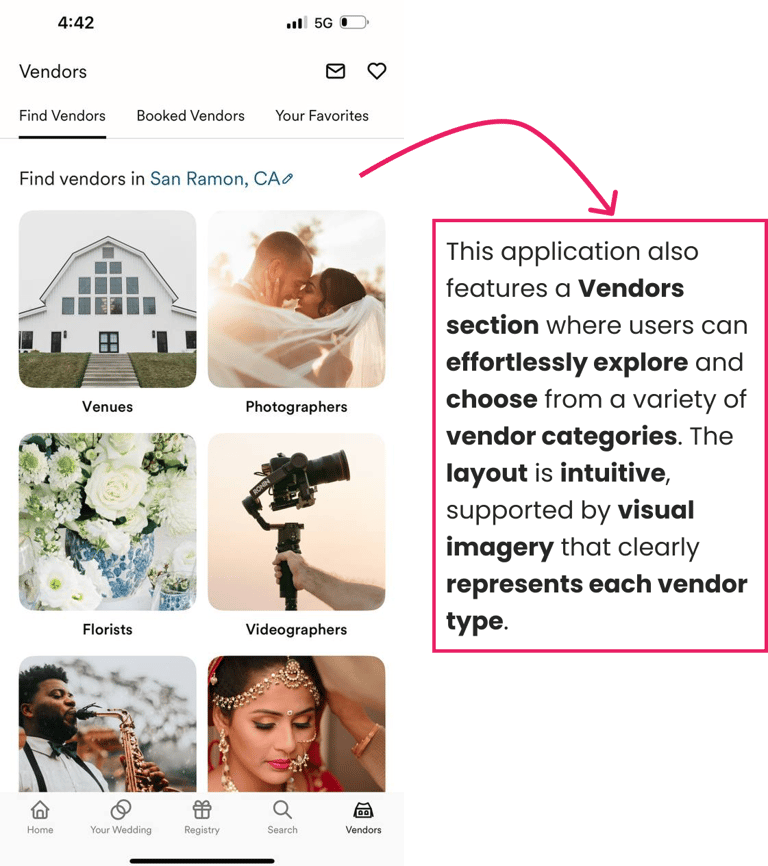Image resolution: width=768 pixels, height=866 pixels.
Task: Open the Registry gift icon
Action: coord(202,810)
